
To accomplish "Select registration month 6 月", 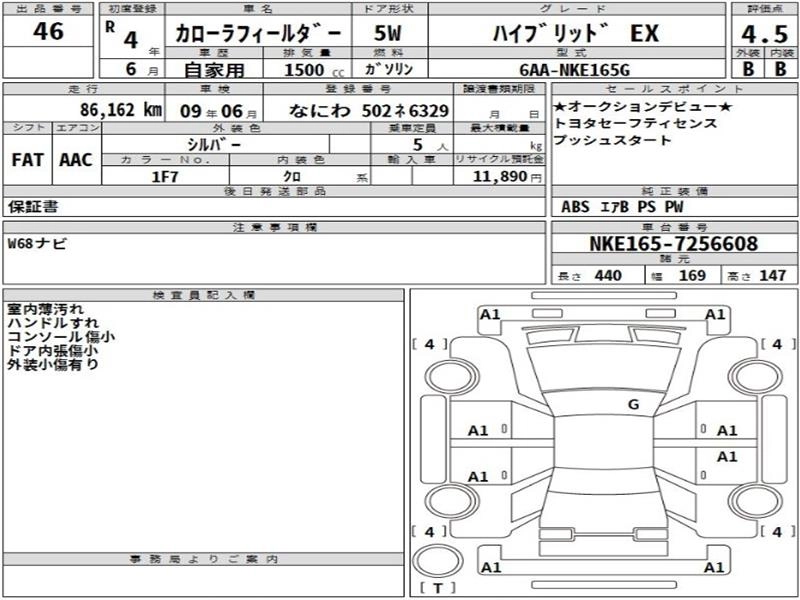I will coord(142,69).
